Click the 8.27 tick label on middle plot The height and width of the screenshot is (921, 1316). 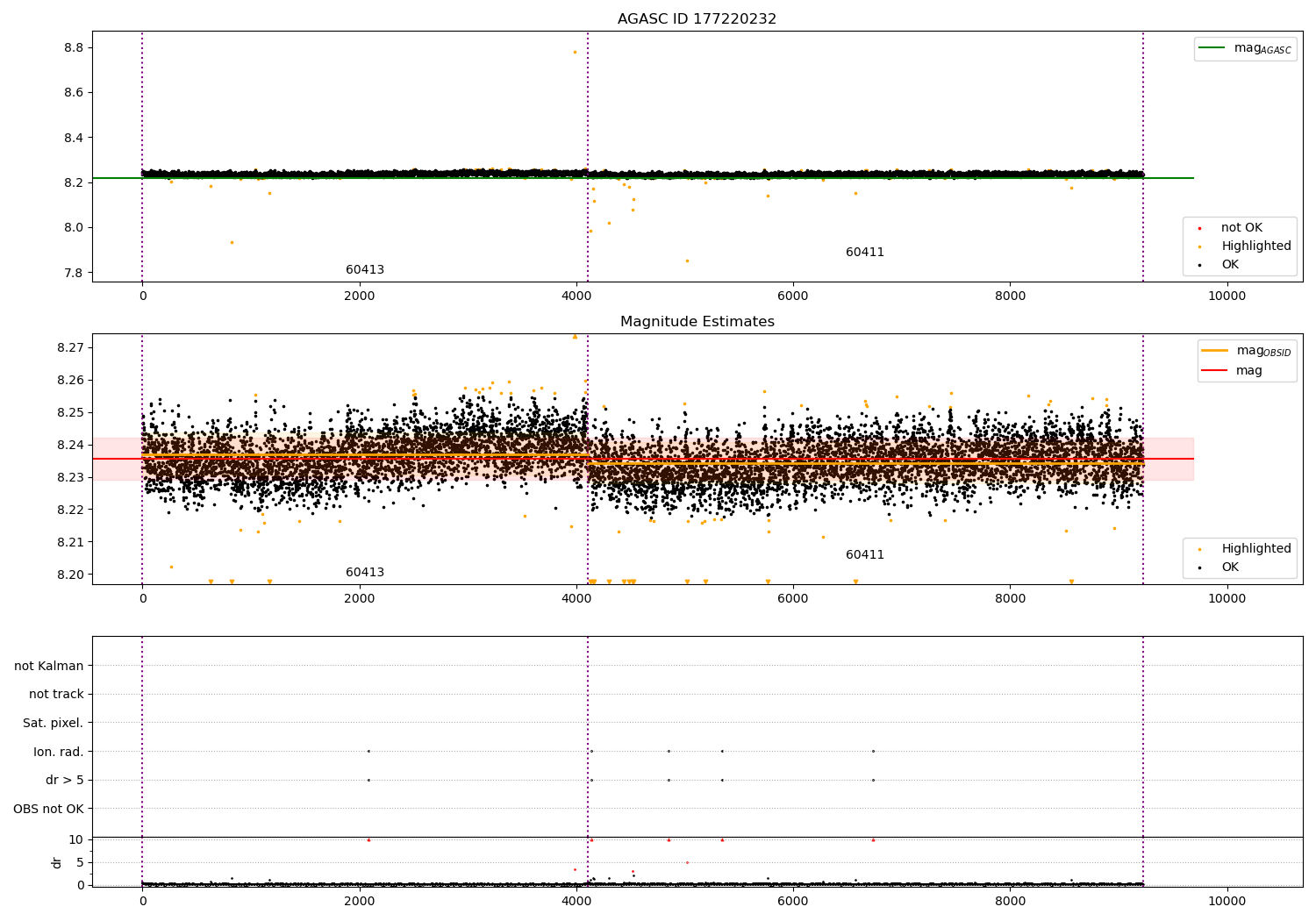tap(69, 348)
